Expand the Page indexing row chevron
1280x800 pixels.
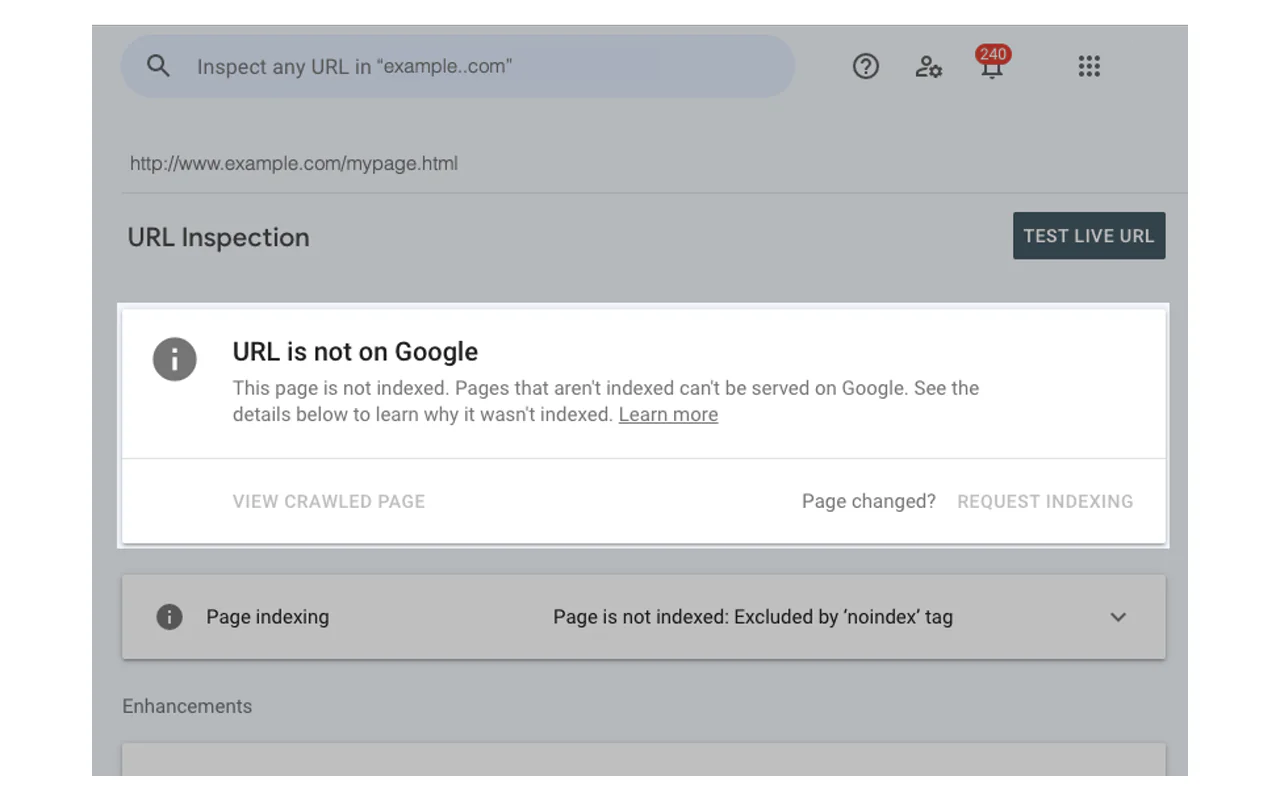point(1118,617)
